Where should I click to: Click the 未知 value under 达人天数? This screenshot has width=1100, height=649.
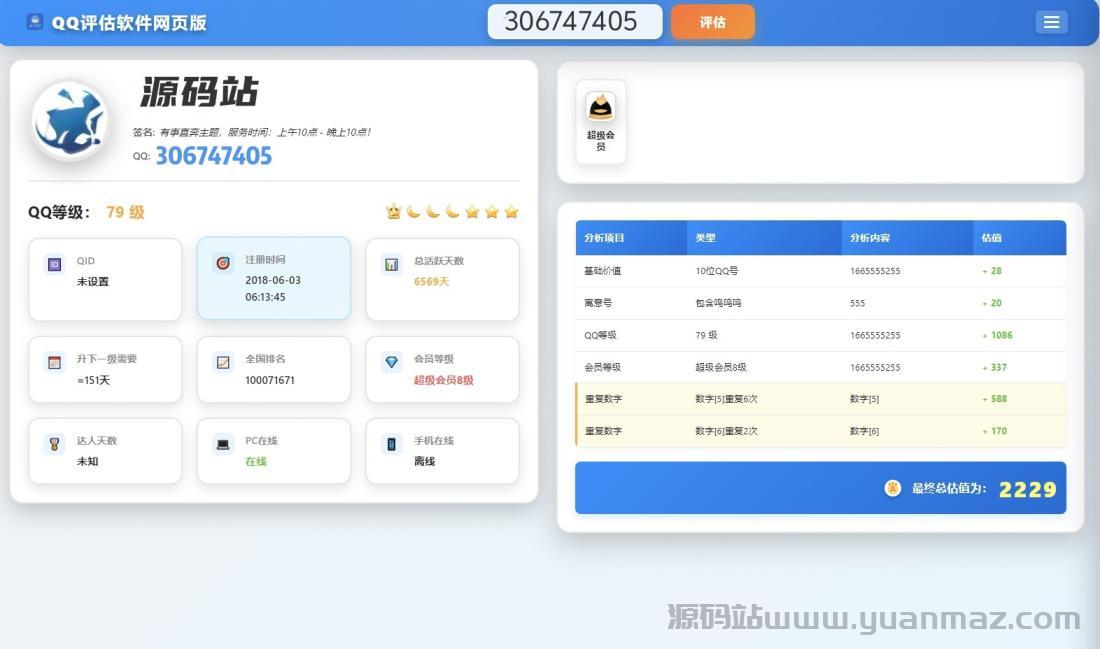(x=88, y=461)
